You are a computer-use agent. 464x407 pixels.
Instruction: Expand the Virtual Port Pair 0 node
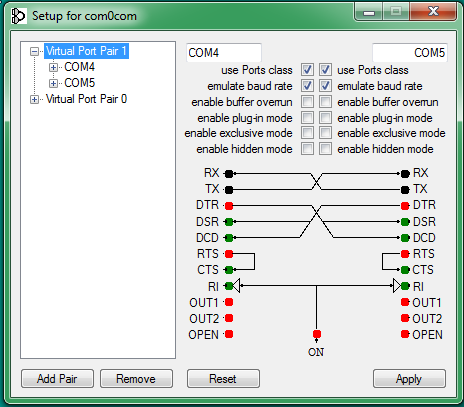point(34,99)
